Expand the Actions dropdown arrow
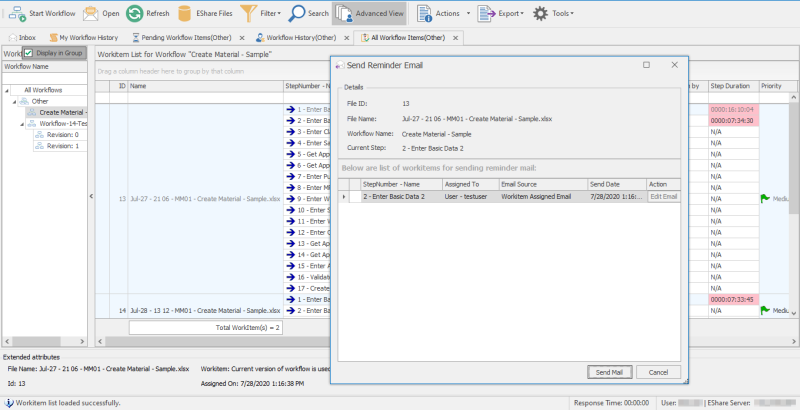800x410 pixels. coord(466,13)
